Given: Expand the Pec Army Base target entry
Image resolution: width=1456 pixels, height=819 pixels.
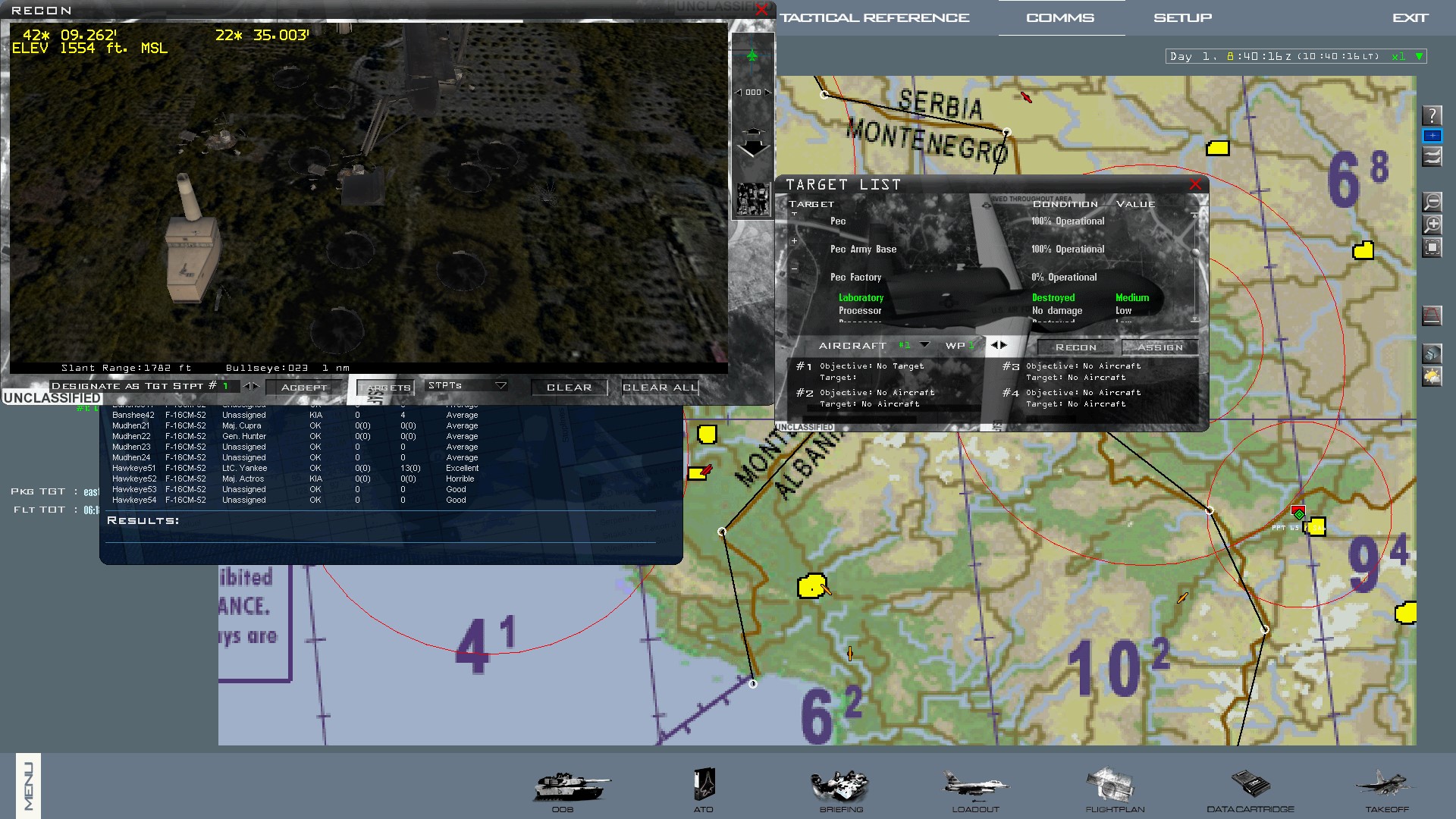Looking at the screenshot, I should 794,241.
